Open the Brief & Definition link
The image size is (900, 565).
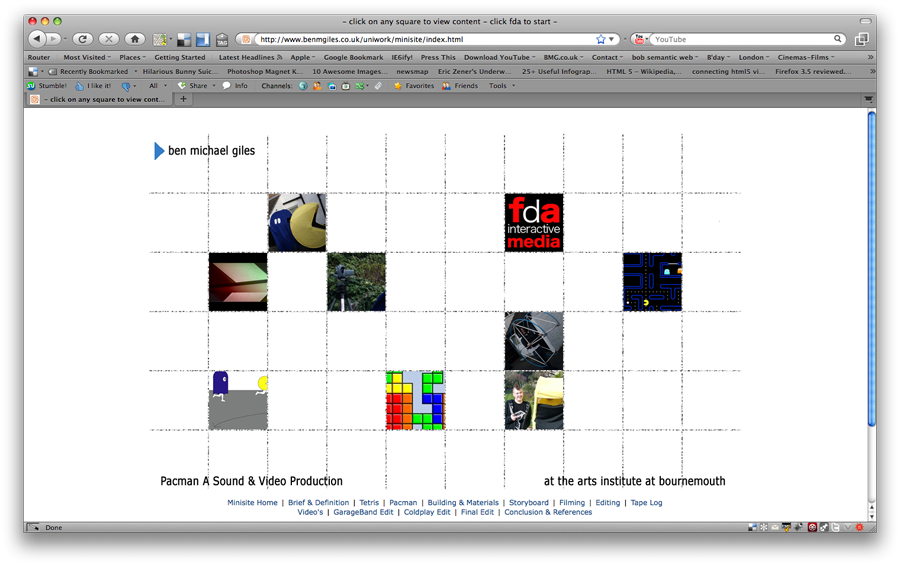pos(319,502)
